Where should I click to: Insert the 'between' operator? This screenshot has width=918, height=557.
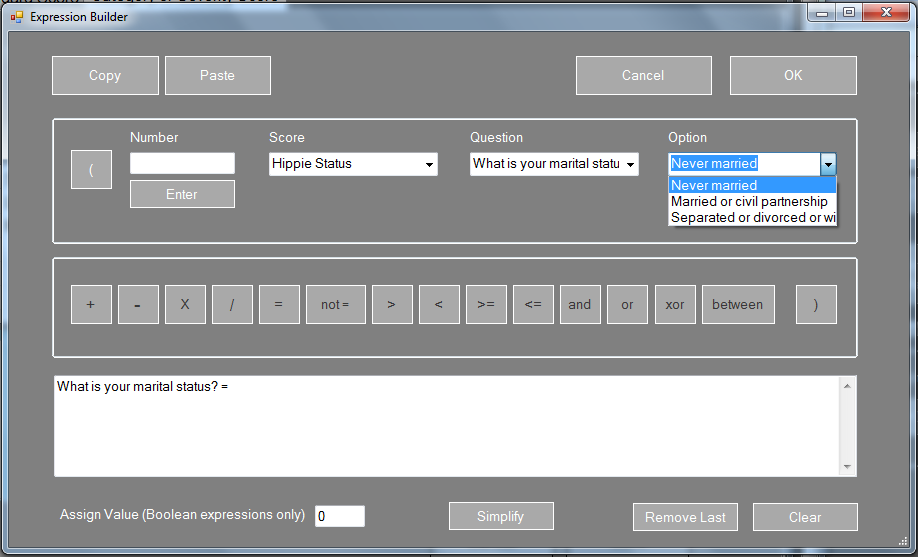click(x=738, y=305)
